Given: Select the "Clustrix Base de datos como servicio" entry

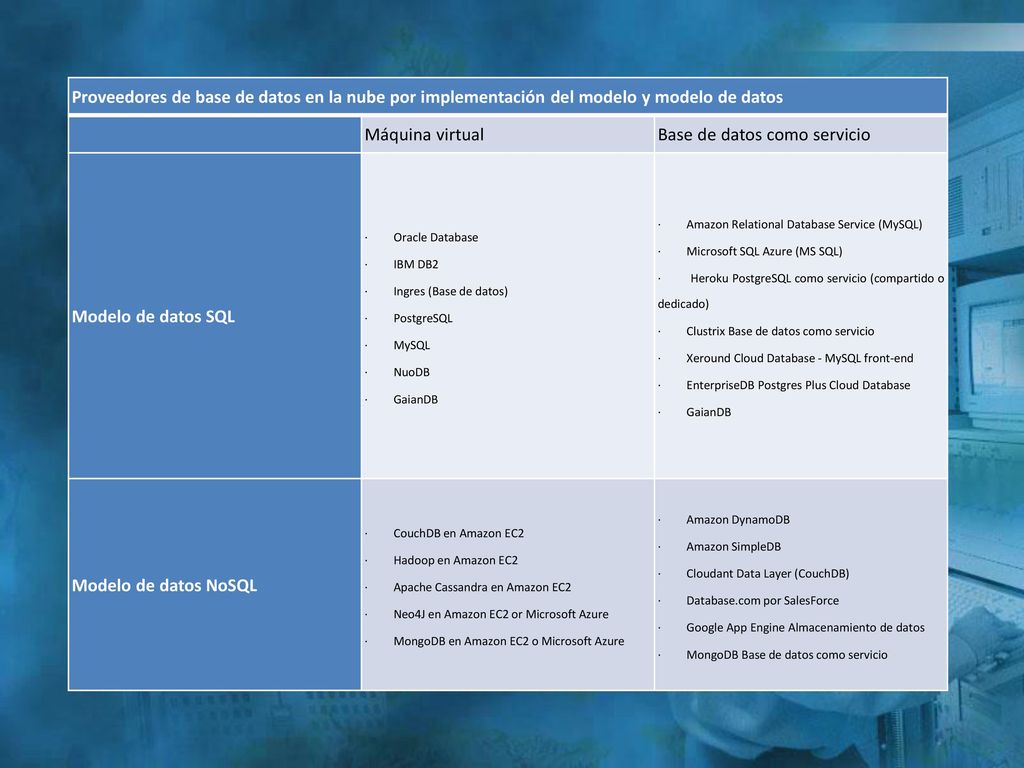Looking at the screenshot, I should [x=780, y=332].
